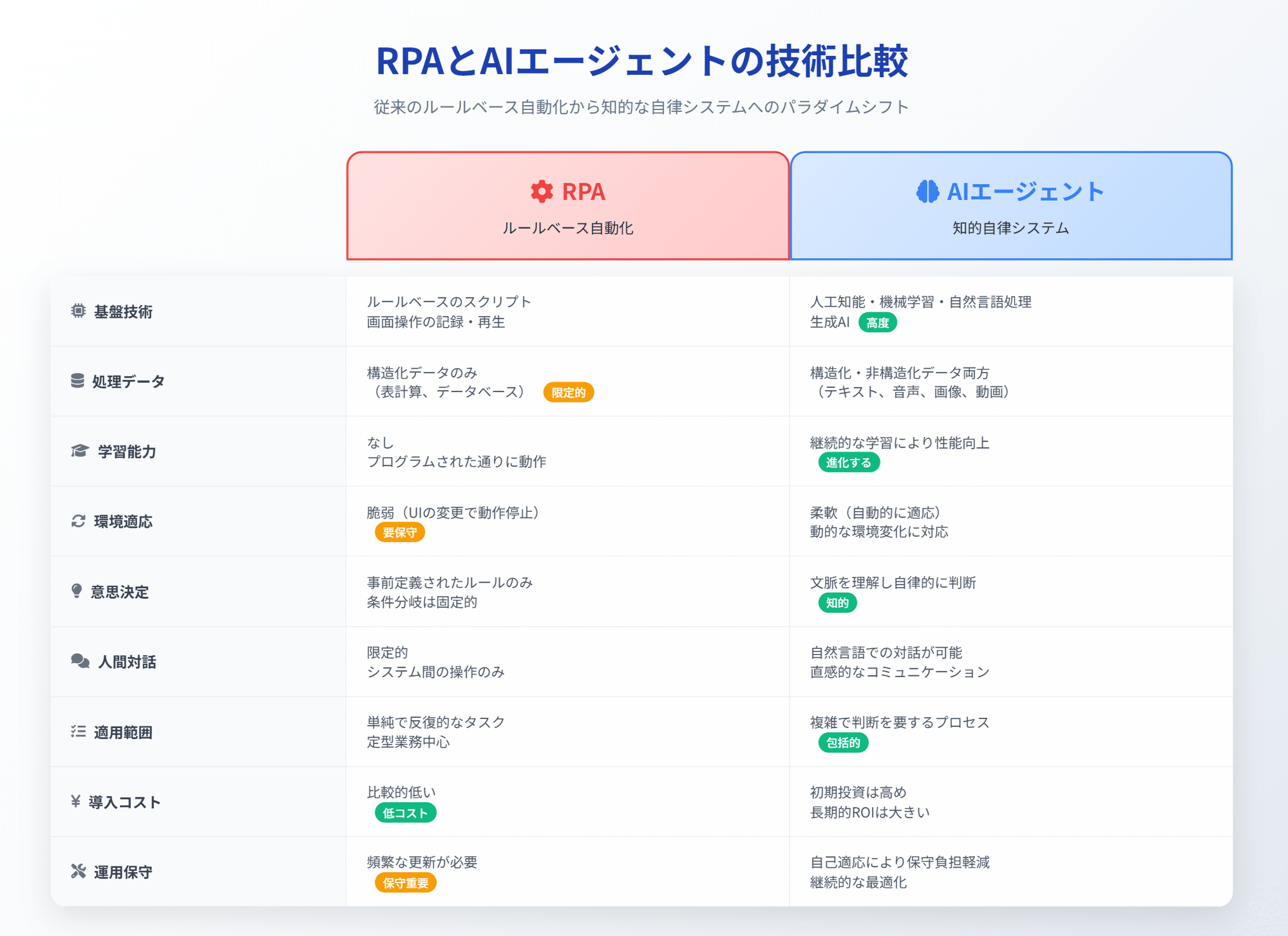Click the orange 保守重要 badge
1288x936 pixels.
point(405,883)
